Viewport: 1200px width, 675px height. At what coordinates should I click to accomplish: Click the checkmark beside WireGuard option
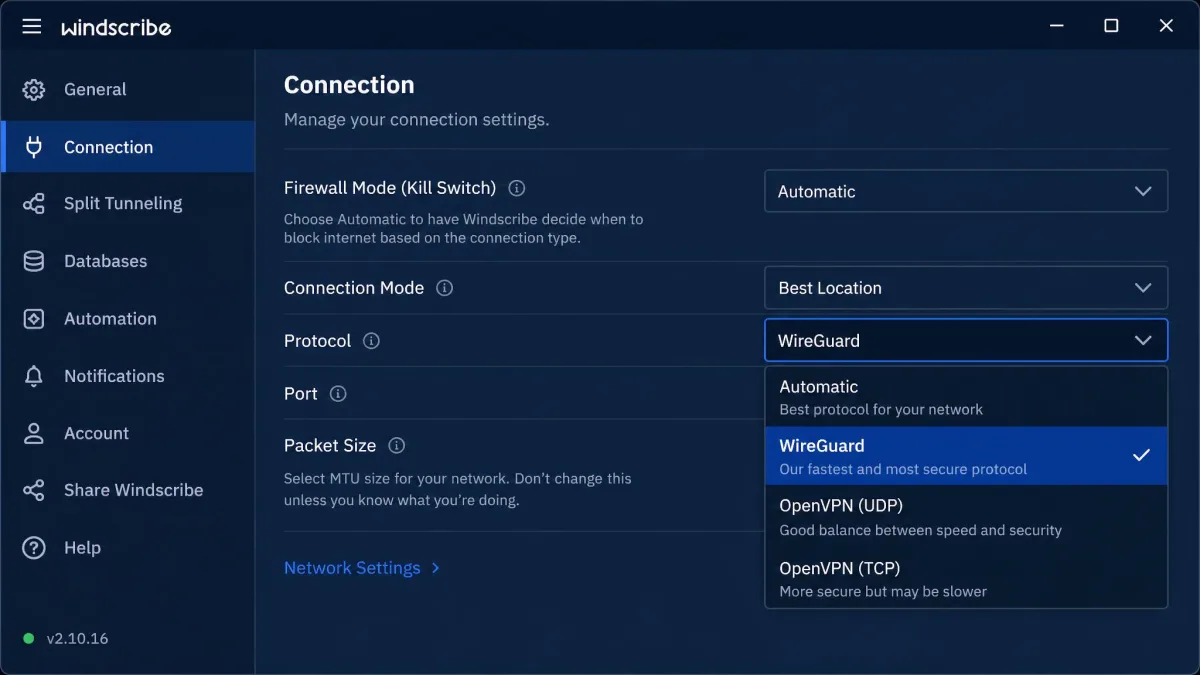click(1141, 455)
